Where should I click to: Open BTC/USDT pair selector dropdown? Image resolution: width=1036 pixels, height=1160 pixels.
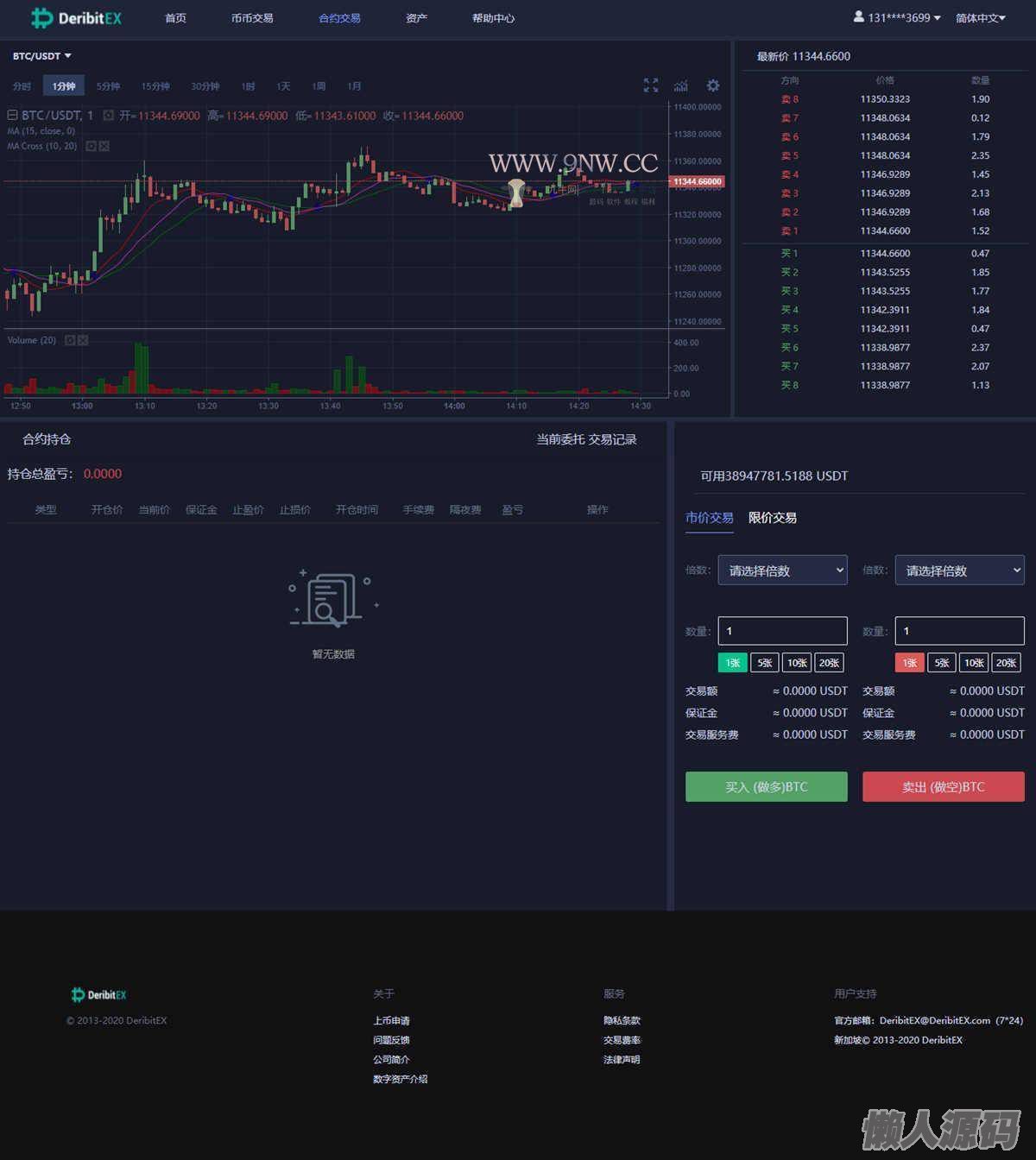point(41,56)
